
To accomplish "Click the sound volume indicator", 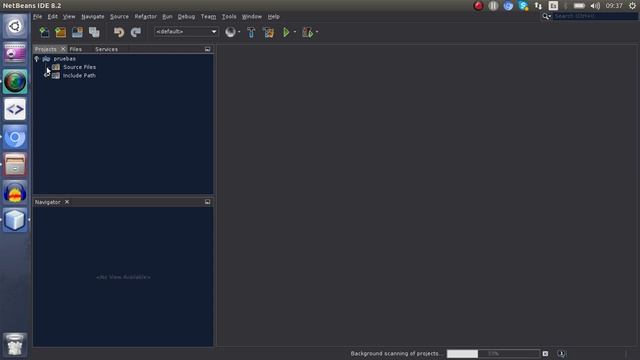I will pos(595,6).
